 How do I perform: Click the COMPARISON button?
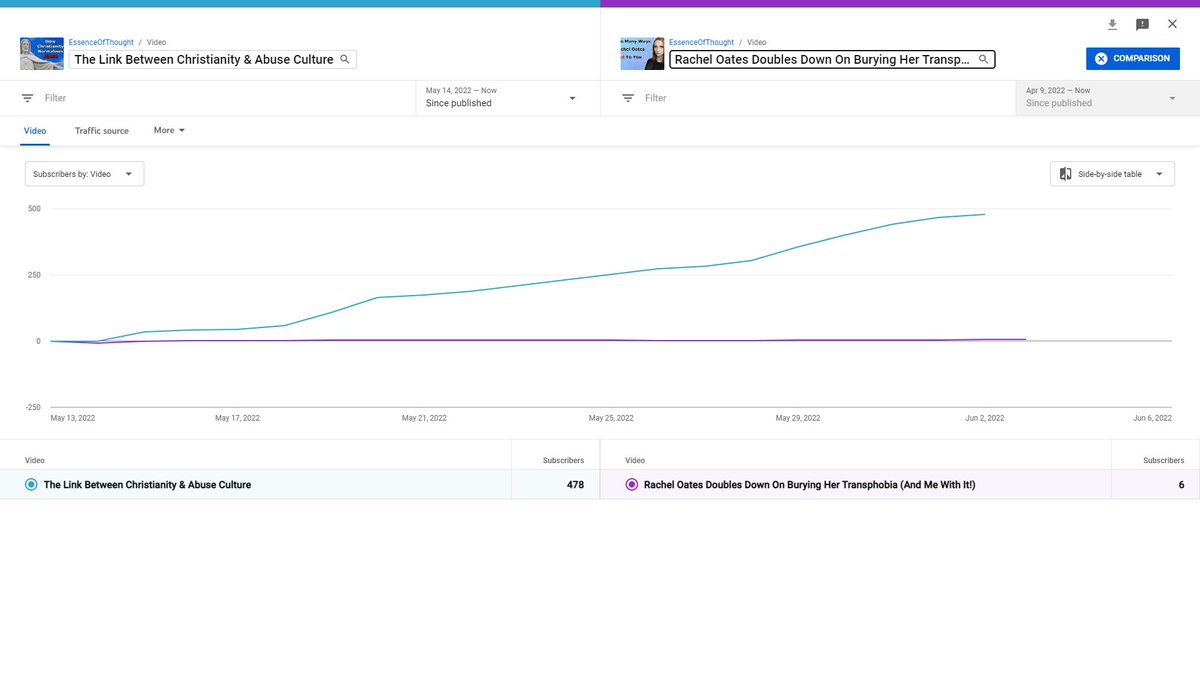tap(1133, 59)
